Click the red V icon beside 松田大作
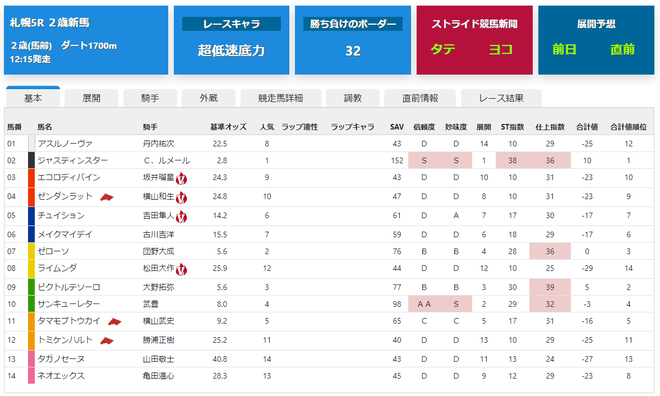The image size is (660, 396). [x=181, y=269]
